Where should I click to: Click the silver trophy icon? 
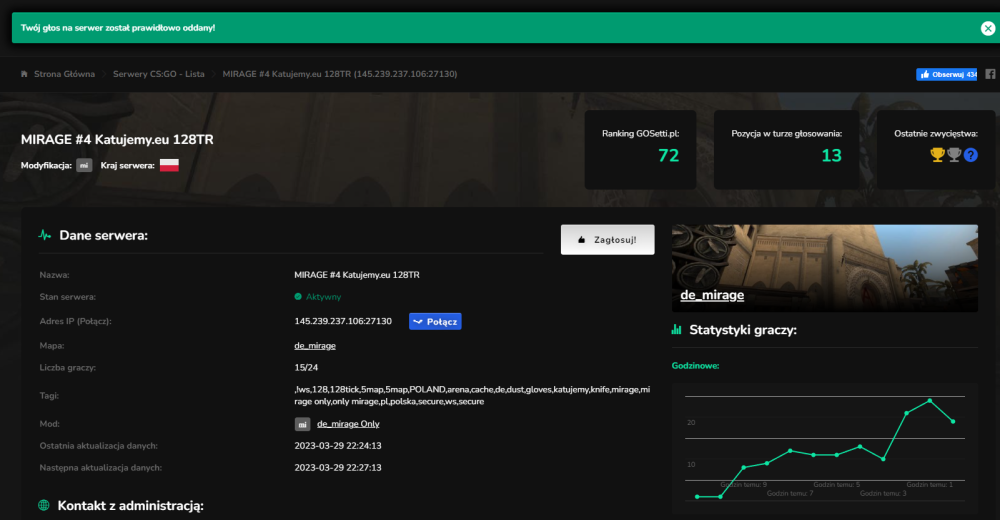pyautogui.click(x=953, y=155)
